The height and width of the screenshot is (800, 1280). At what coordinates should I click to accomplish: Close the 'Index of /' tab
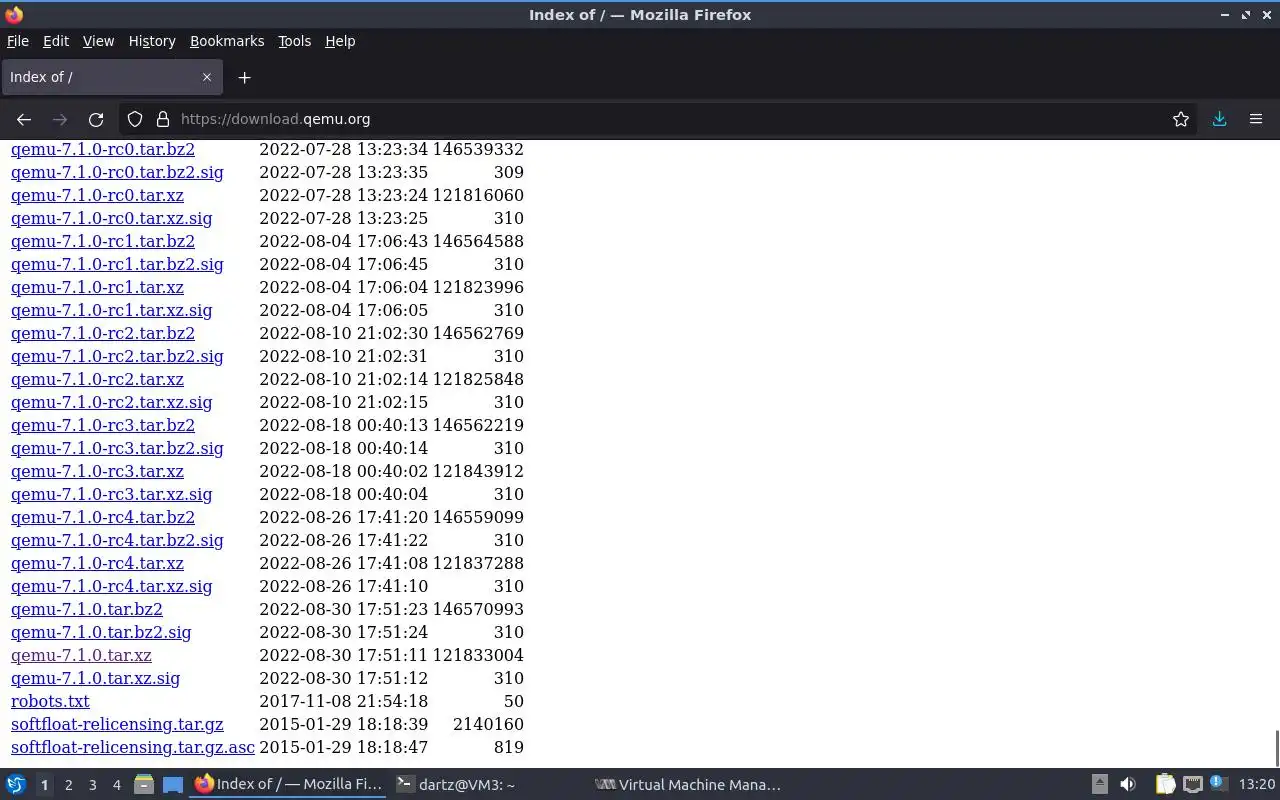coord(207,77)
